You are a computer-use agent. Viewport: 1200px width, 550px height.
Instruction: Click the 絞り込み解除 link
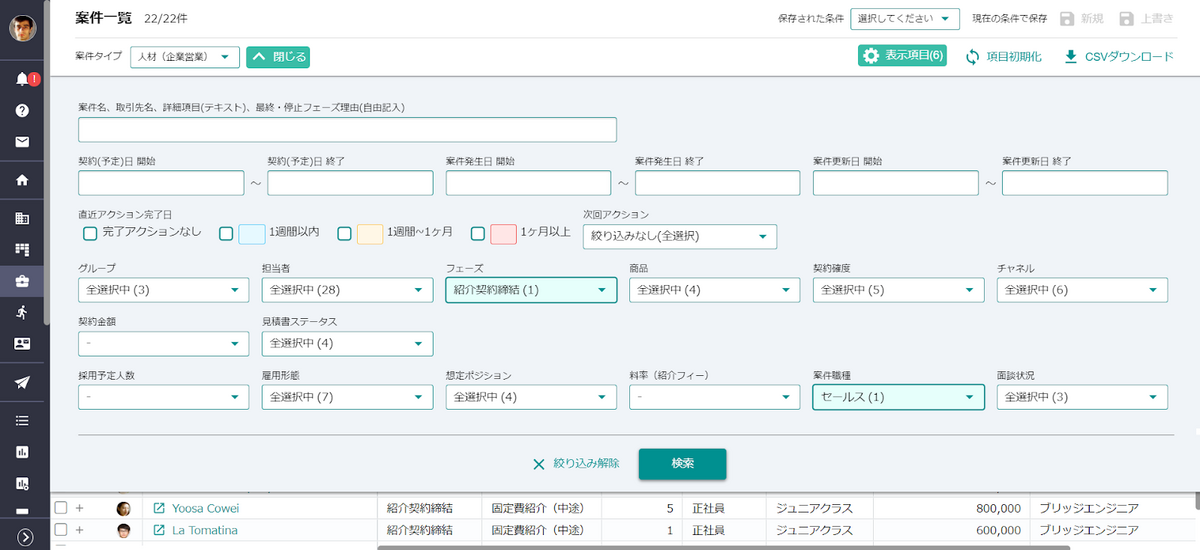pyautogui.click(x=576, y=464)
